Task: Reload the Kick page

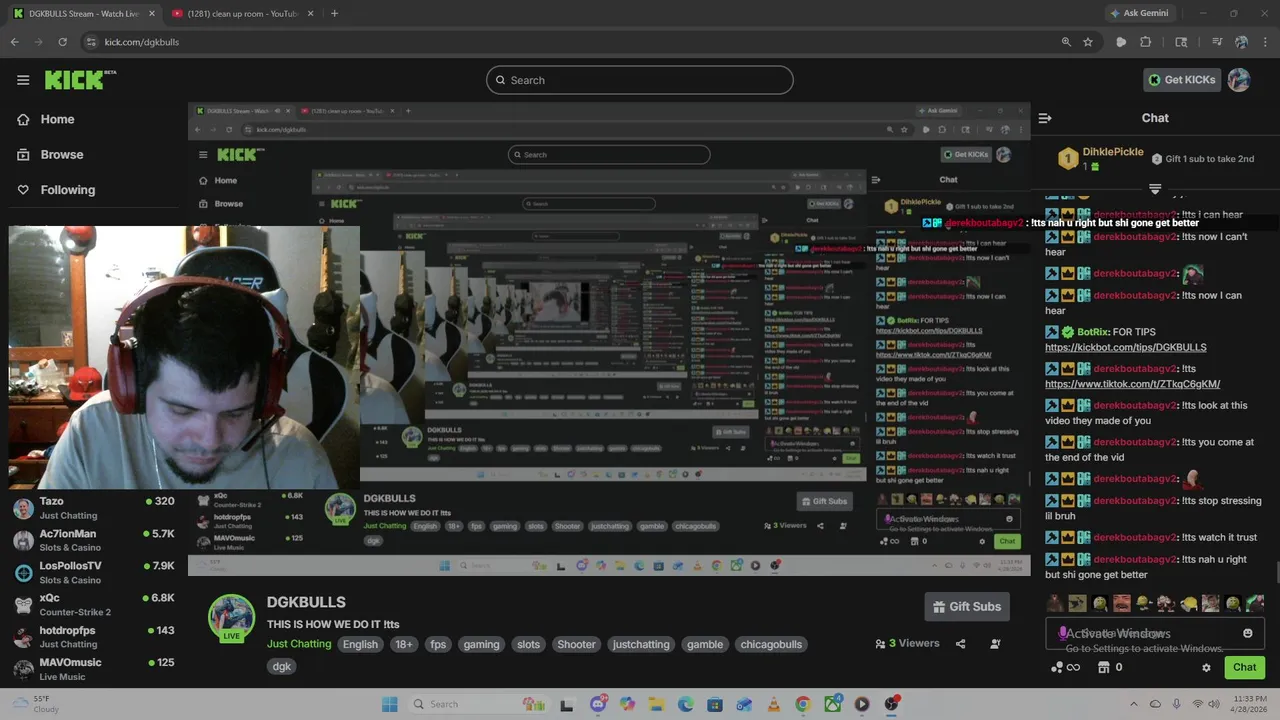Action: [x=63, y=42]
